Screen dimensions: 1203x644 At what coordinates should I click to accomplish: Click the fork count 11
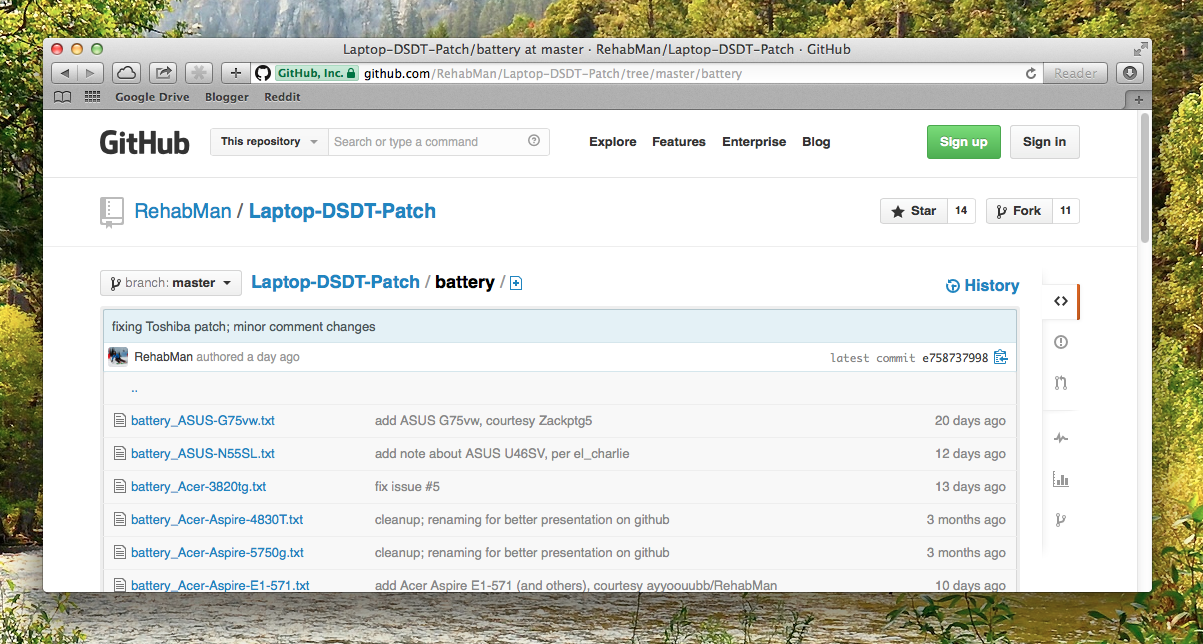tap(1065, 211)
